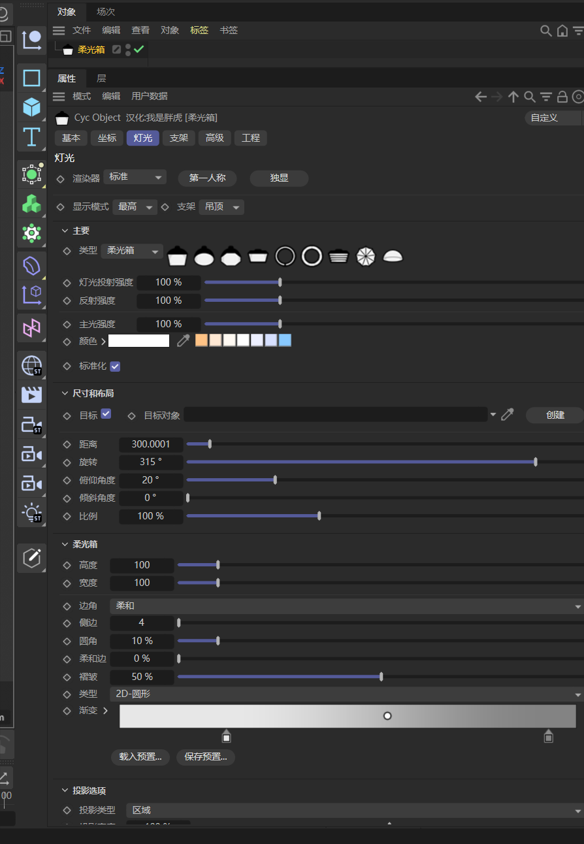584x844 pixels.
Task: Click eyedropper beside 目标对象 field
Action: [507, 414]
